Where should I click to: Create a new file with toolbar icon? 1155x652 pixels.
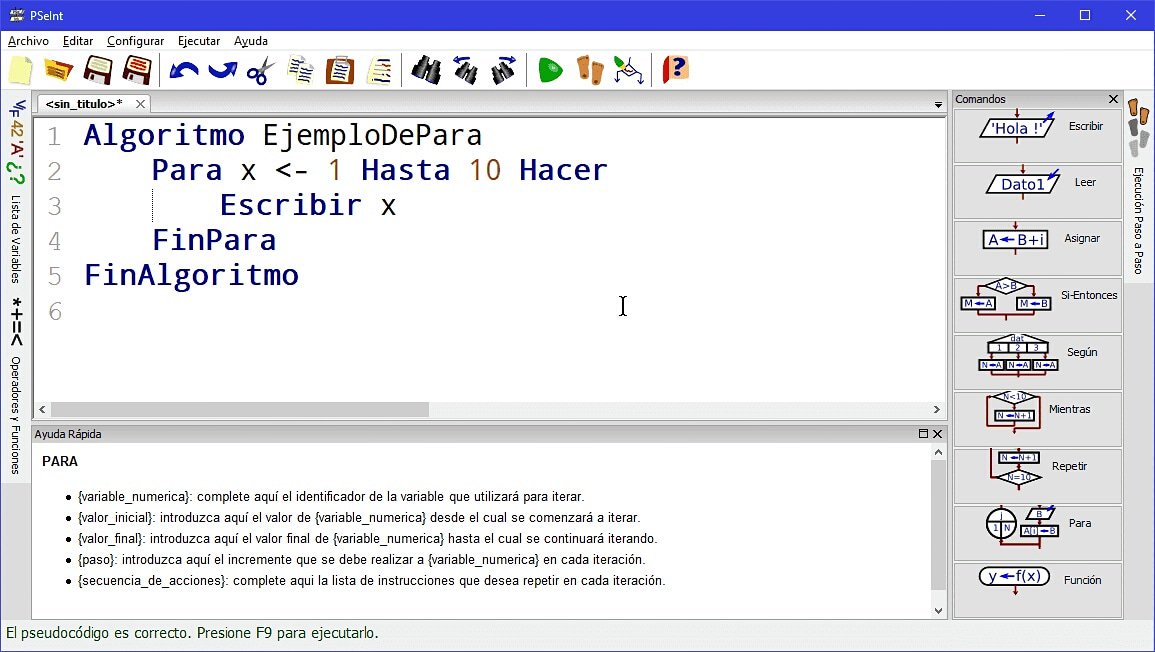pyautogui.click(x=21, y=71)
